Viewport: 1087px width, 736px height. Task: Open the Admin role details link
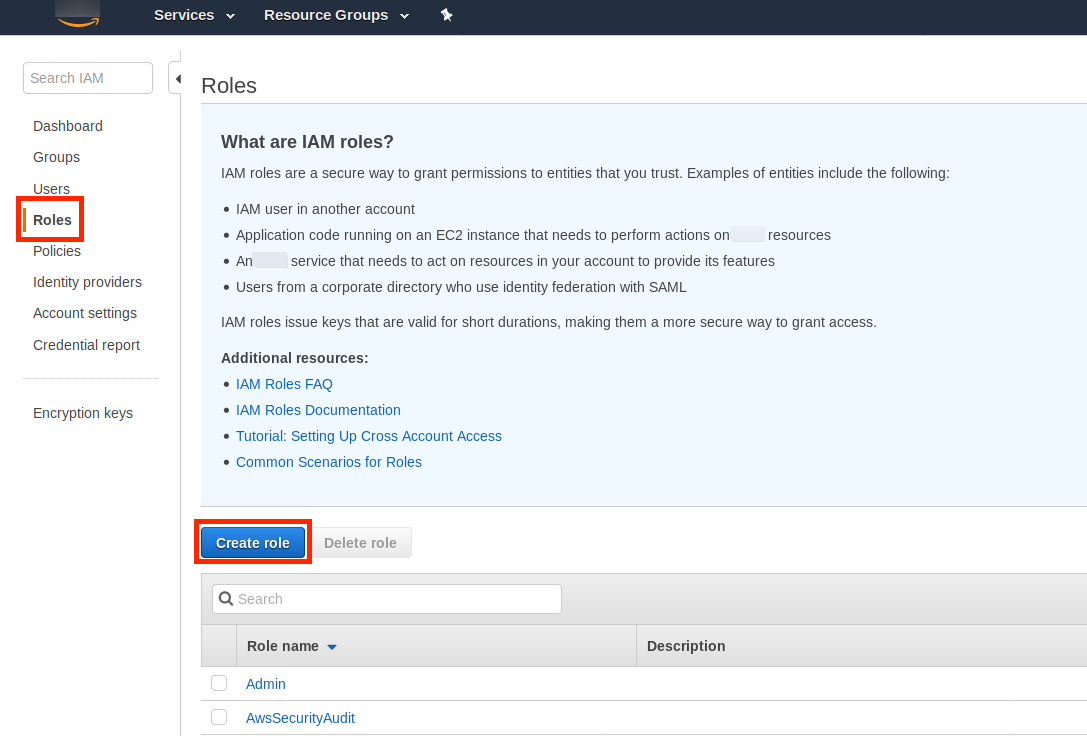click(266, 684)
